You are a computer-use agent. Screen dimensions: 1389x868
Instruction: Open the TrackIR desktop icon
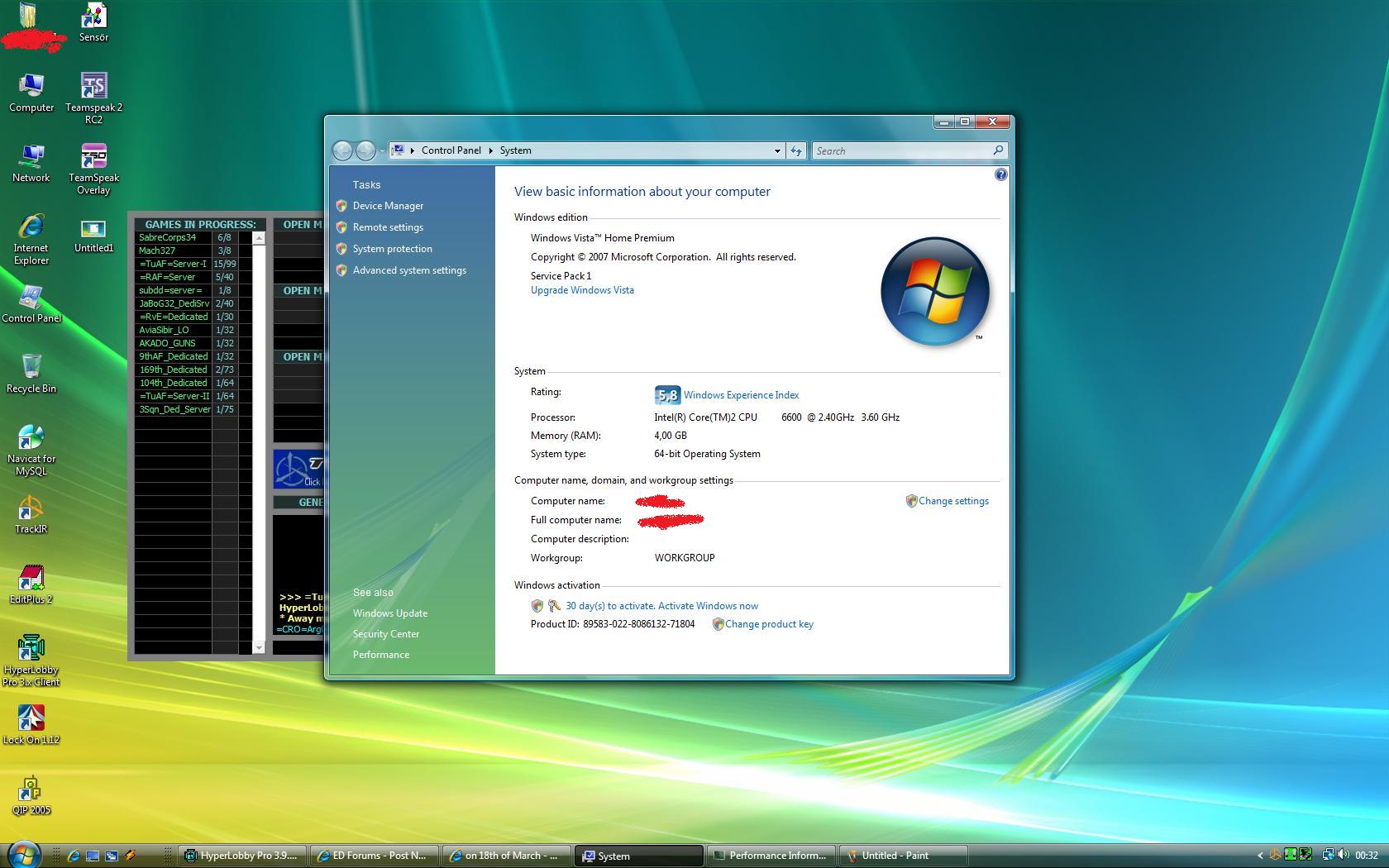31,514
